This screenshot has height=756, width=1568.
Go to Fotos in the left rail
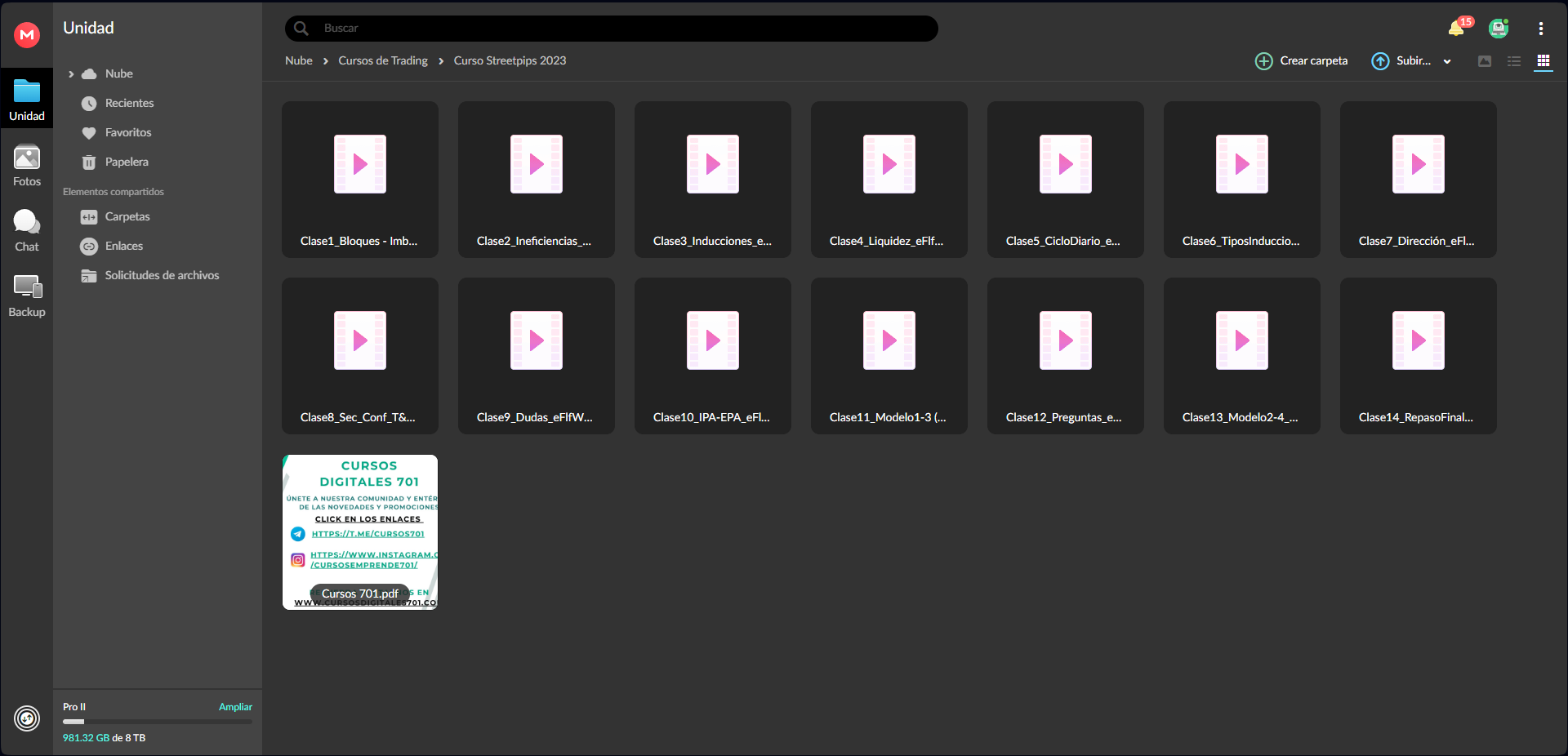[27, 166]
